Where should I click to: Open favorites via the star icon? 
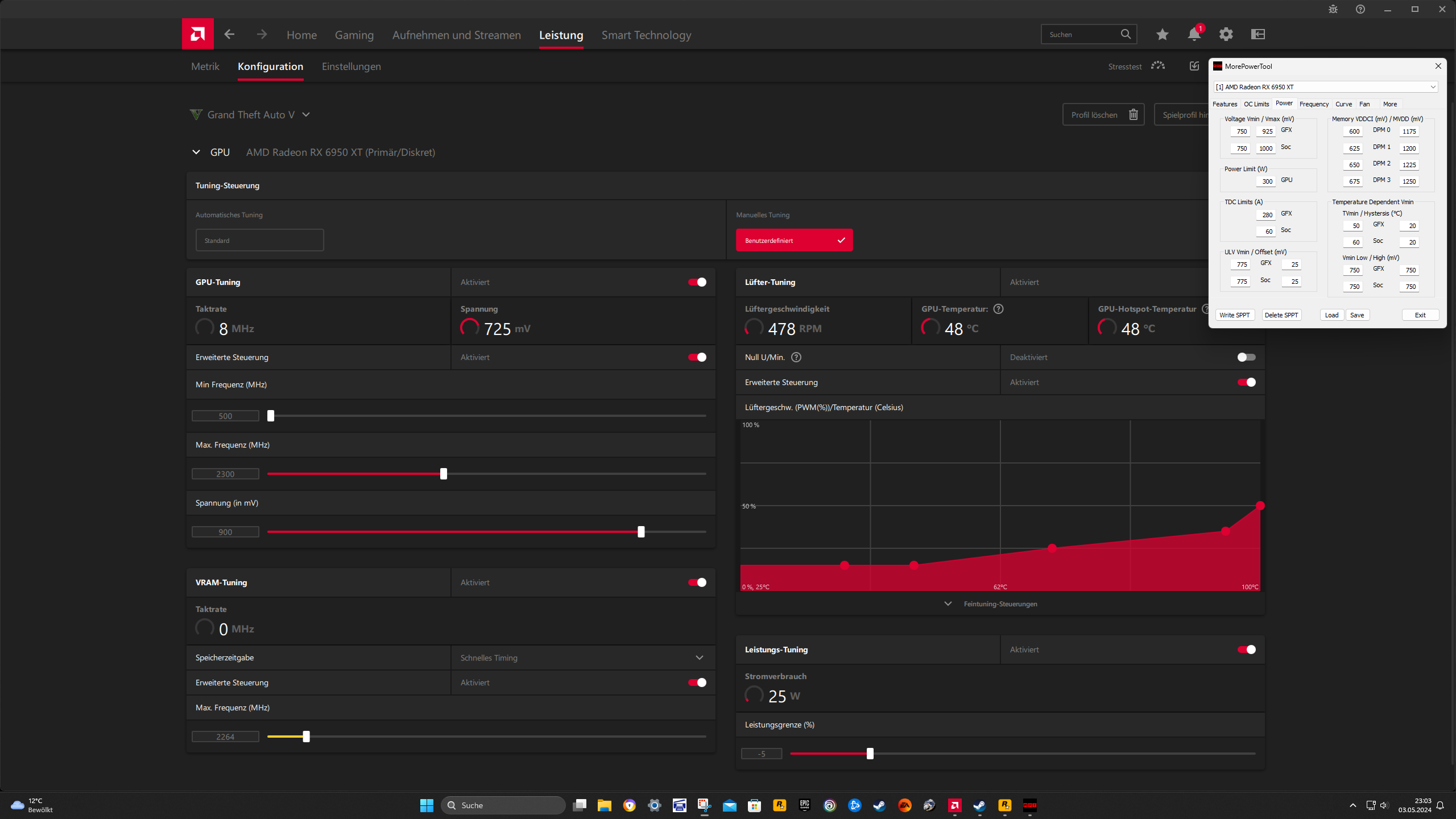coord(1162,35)
